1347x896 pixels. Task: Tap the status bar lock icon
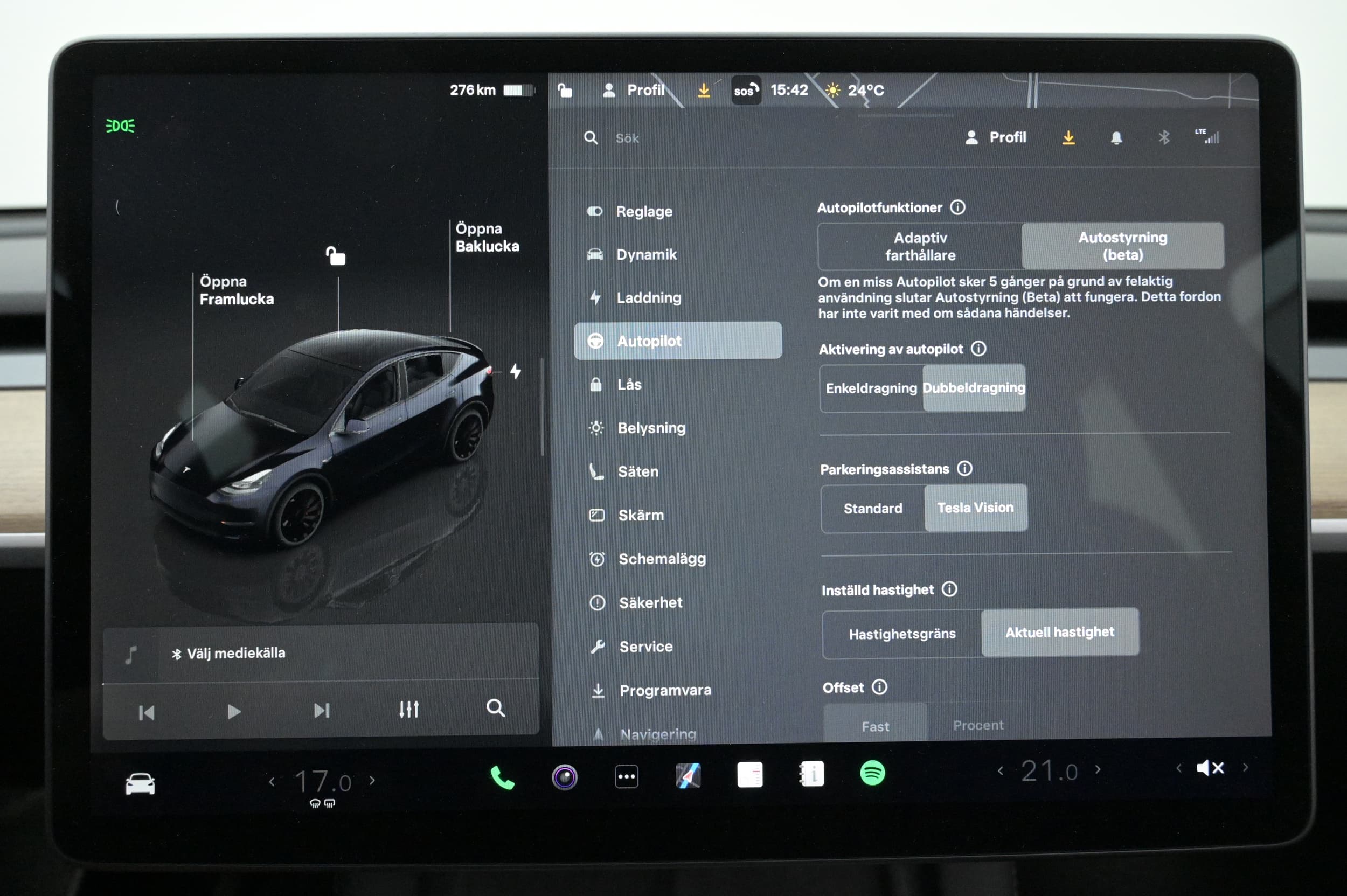pos(565,91)
